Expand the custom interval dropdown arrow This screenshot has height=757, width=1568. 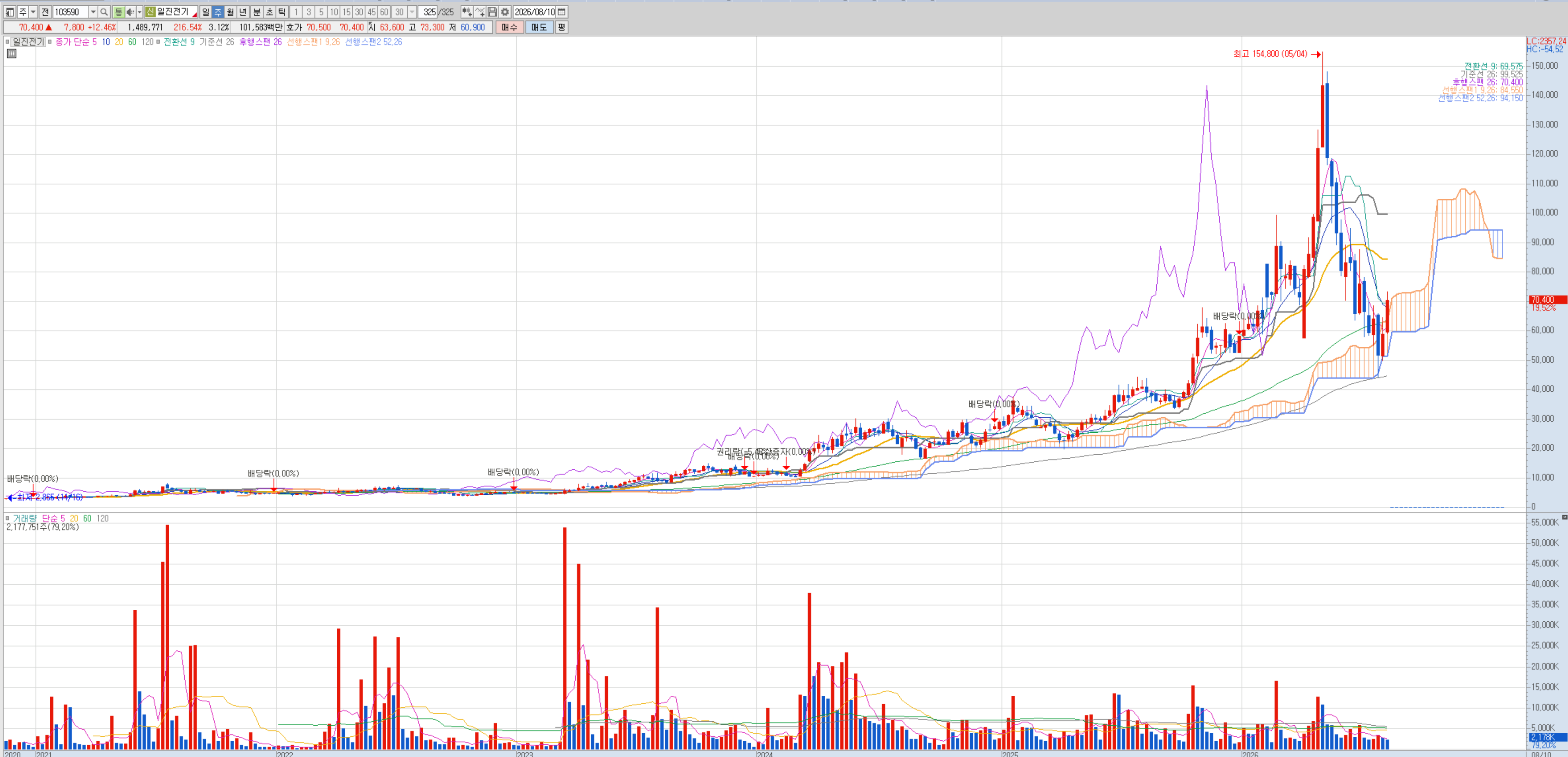[412, 12]
